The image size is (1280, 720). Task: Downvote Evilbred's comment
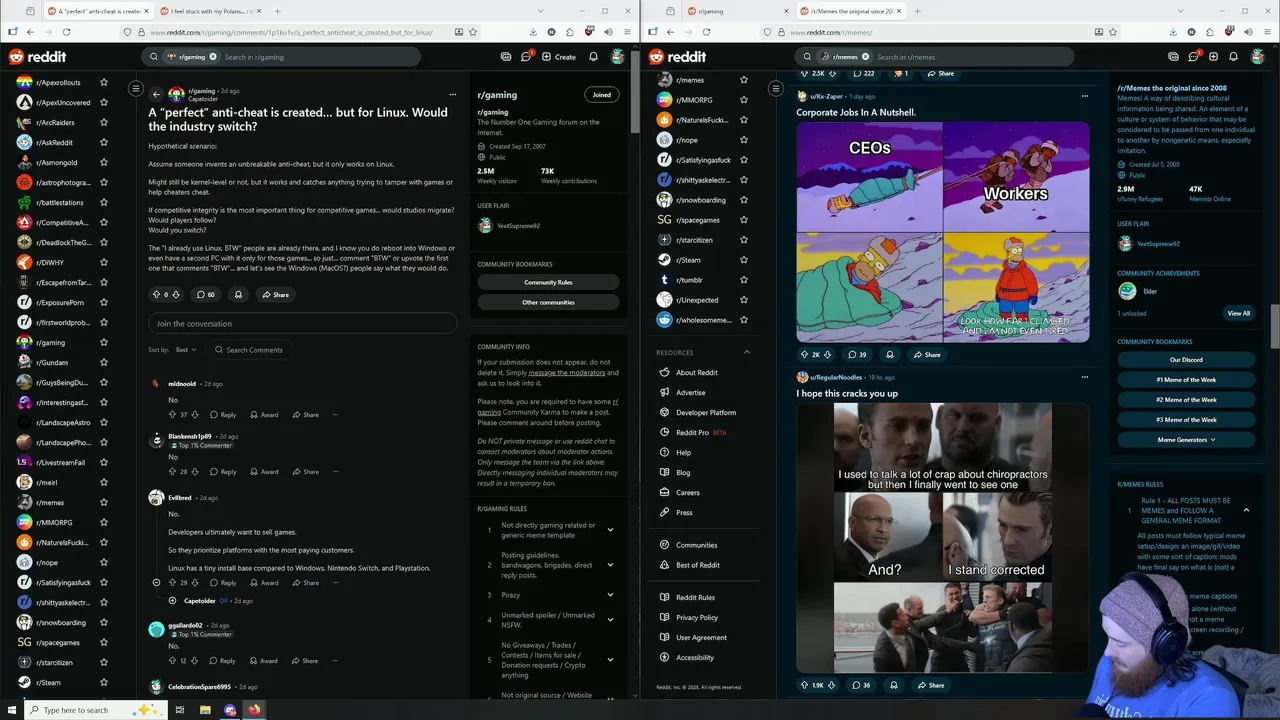[x=195, y=582]
